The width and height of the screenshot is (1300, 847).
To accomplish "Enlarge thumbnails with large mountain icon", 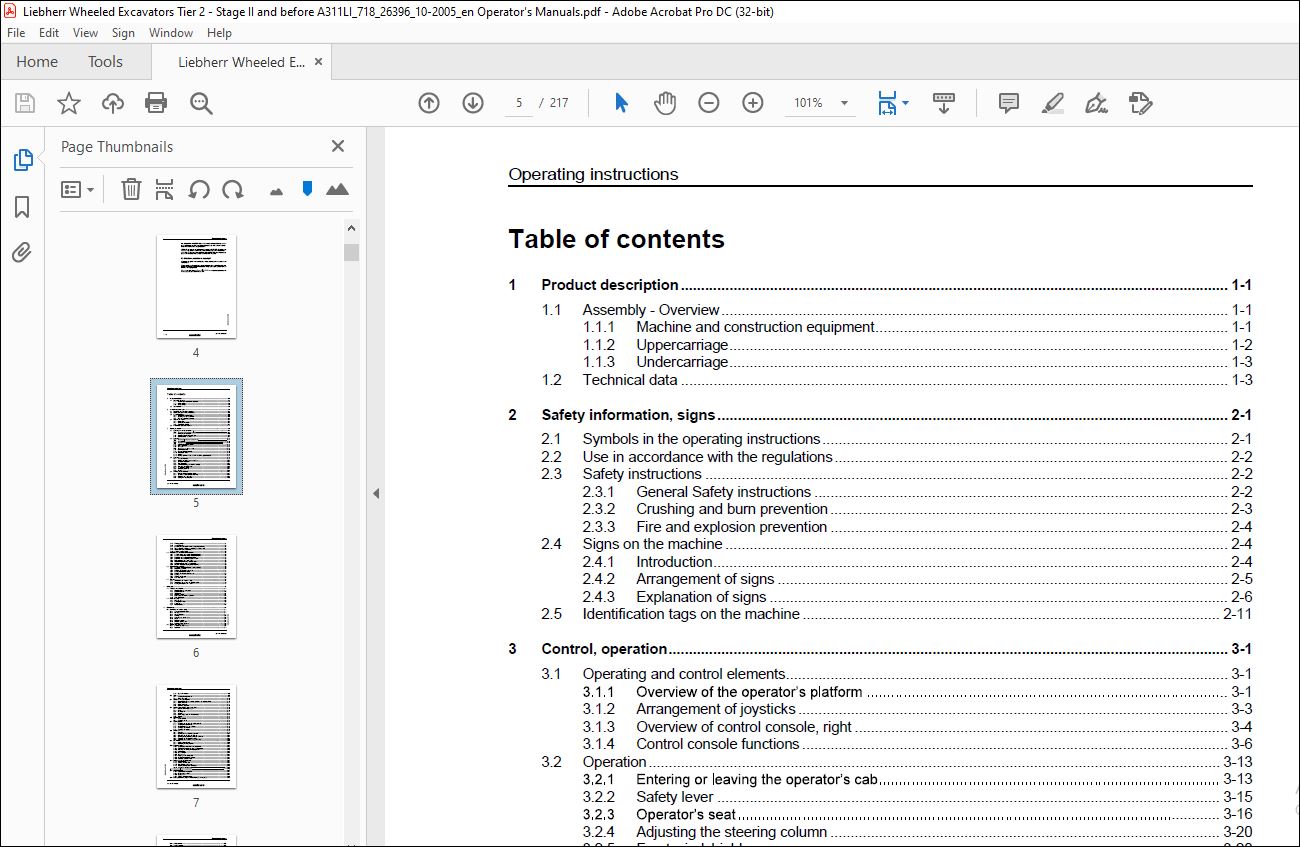I will tap(337, 189).
